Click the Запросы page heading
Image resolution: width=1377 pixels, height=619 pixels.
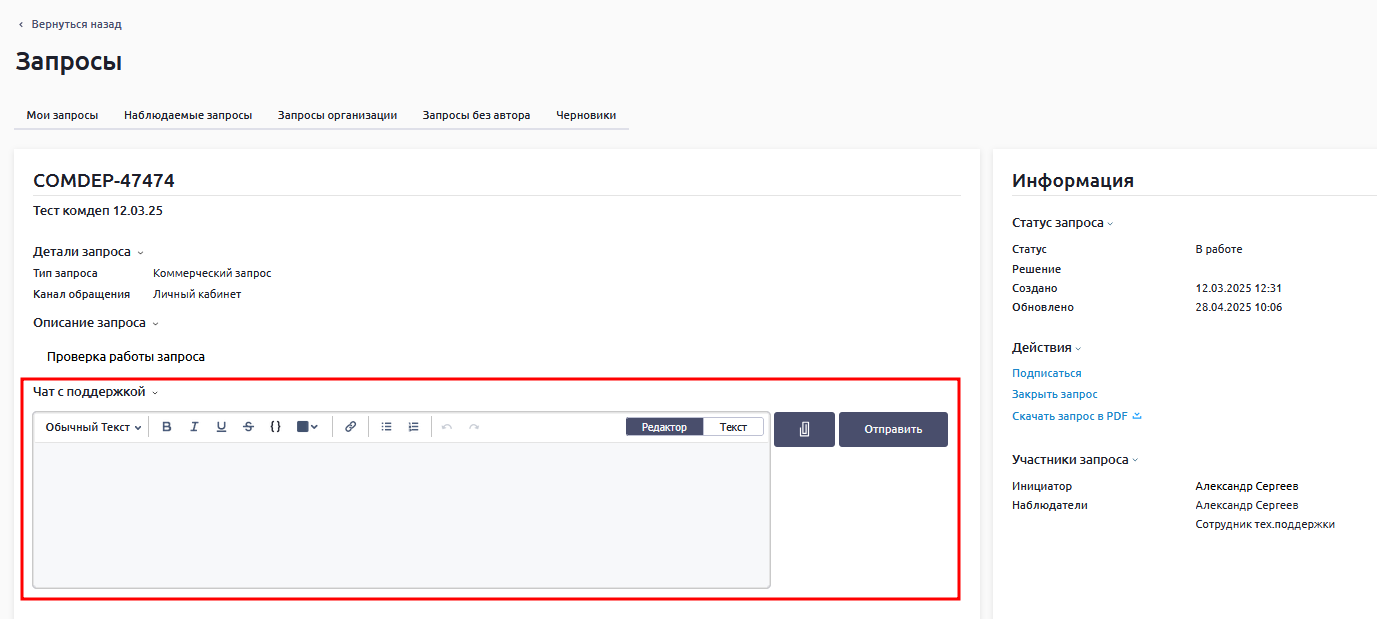68,62
